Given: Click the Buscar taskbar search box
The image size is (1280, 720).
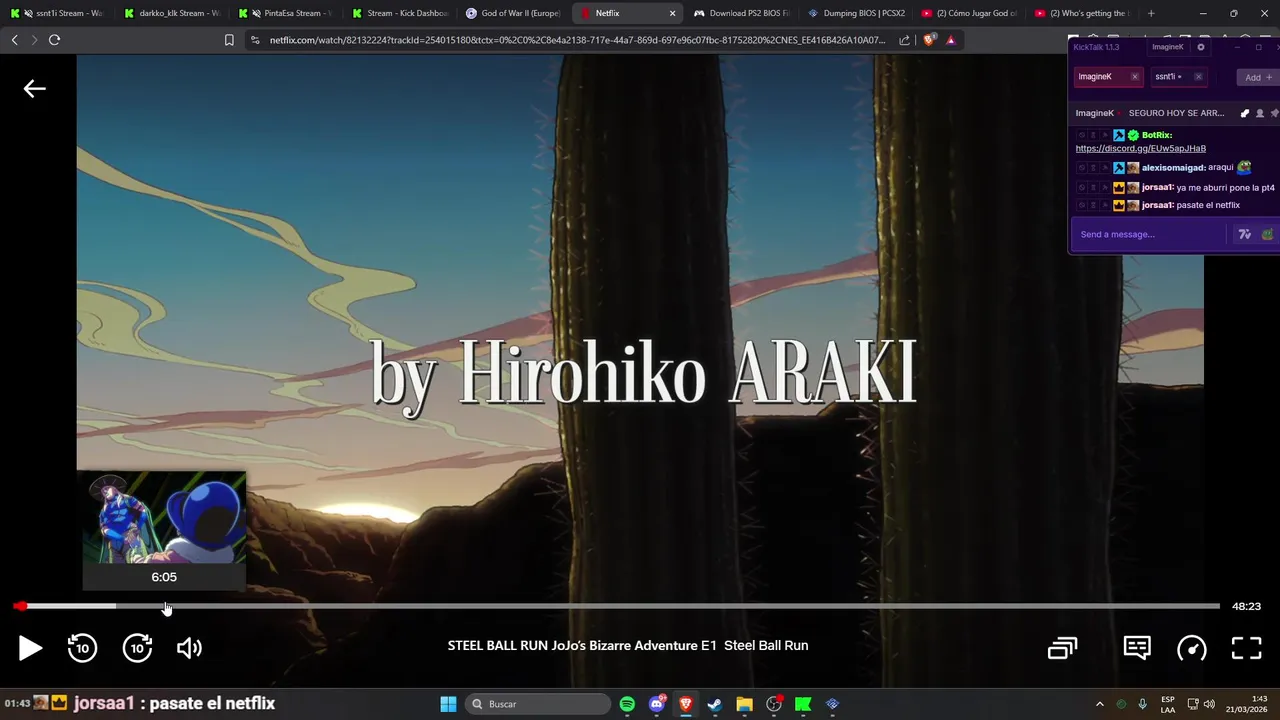Looking at the screenshot, I should click(540, 704).
